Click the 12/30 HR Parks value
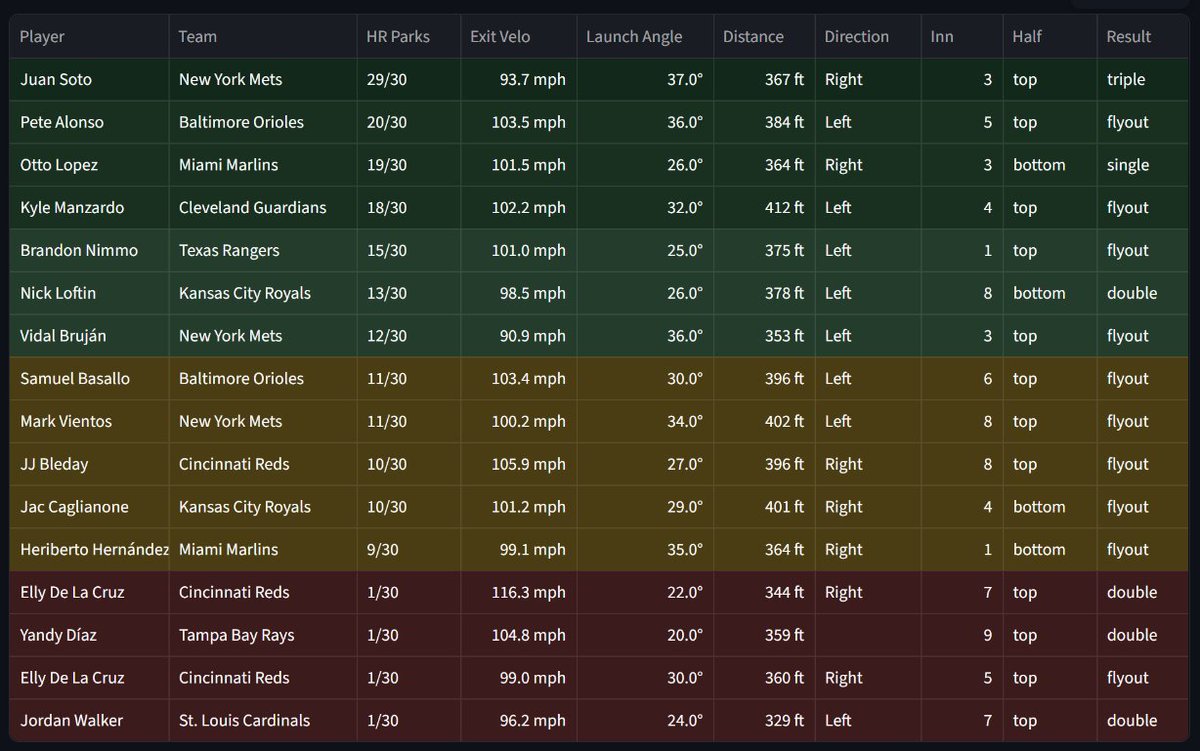1200x751 pixels. click(409, 336)
